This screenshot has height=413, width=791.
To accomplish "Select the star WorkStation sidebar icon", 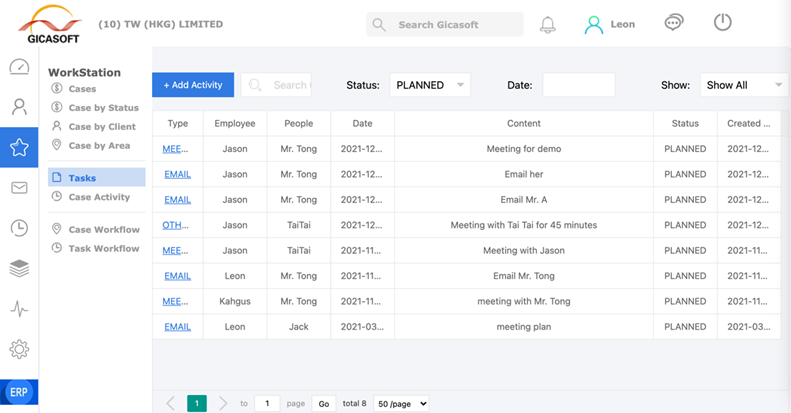I will (x=19, y=148).
